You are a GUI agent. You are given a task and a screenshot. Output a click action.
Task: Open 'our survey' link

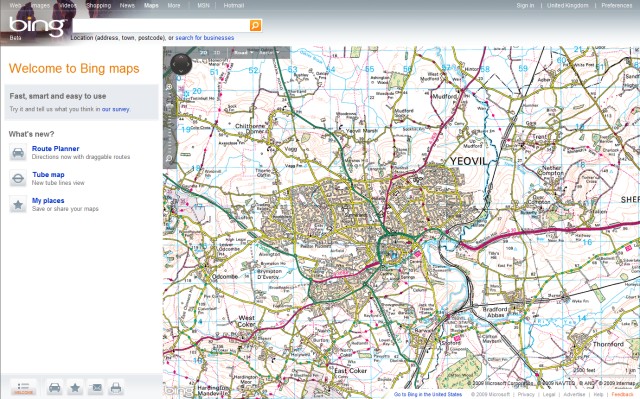point(116,109)
